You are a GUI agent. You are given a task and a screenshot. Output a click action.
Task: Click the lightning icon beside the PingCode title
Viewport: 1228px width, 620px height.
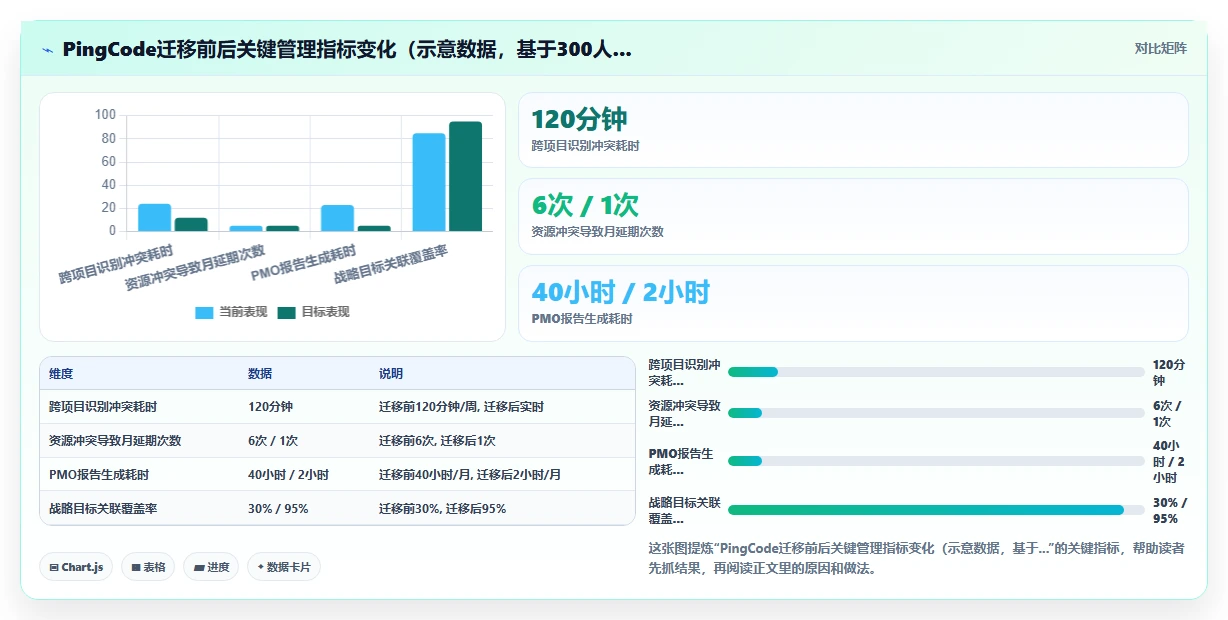click(48, 50)
